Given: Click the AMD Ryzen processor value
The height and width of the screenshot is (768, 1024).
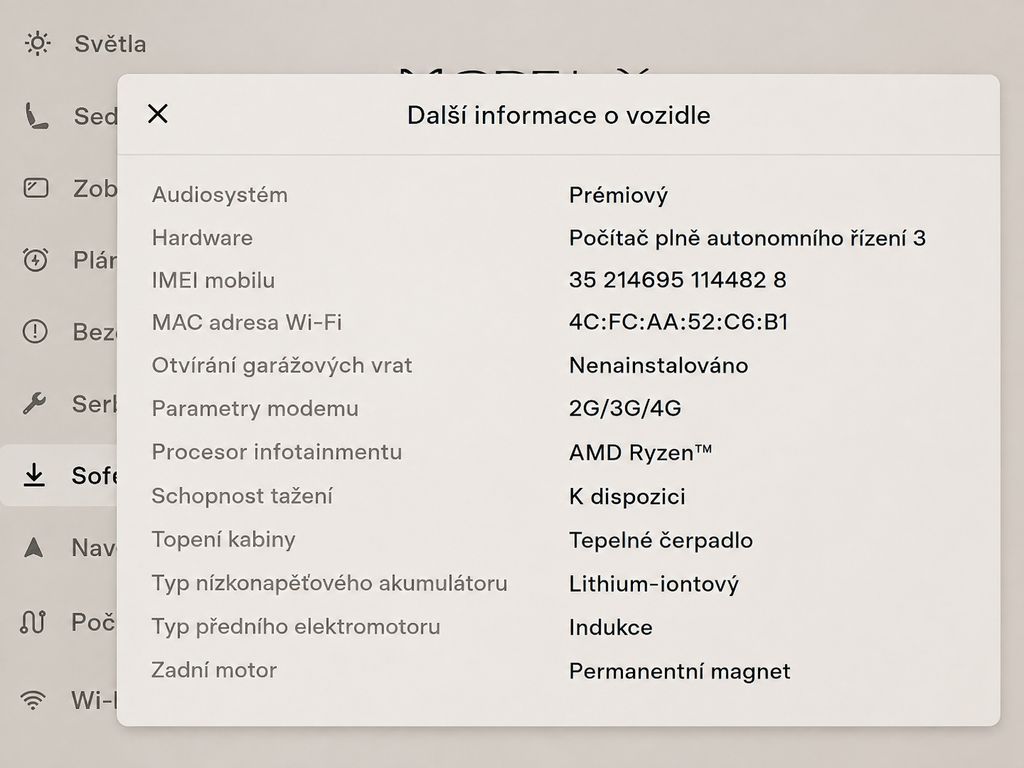Looking at the screenshot, I should coord(640,452).
